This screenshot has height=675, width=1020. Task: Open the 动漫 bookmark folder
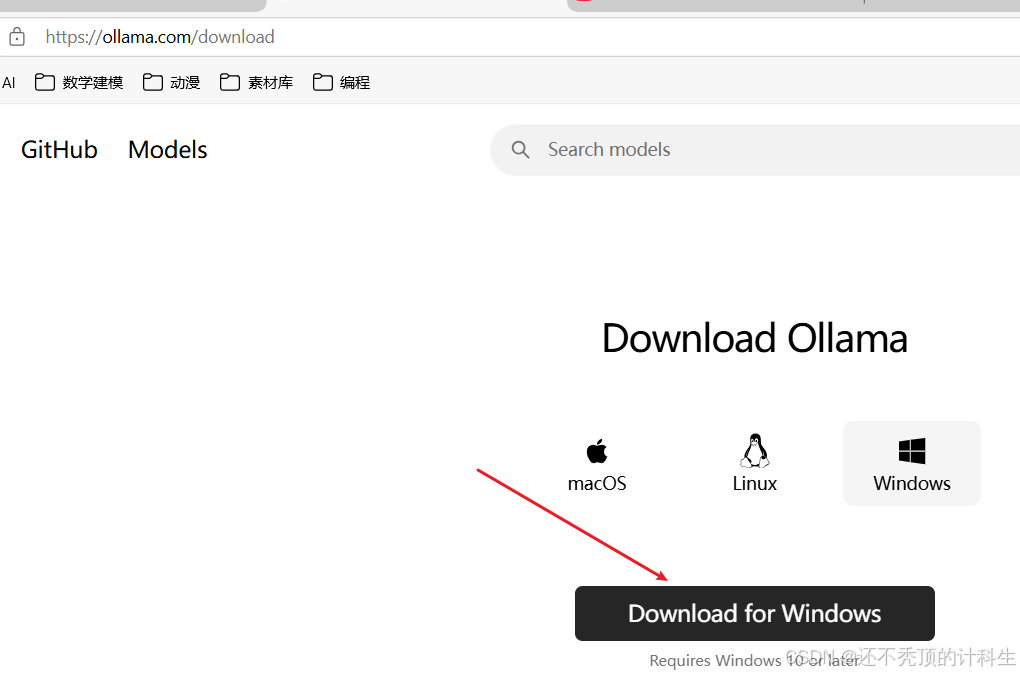pos(171,83)
